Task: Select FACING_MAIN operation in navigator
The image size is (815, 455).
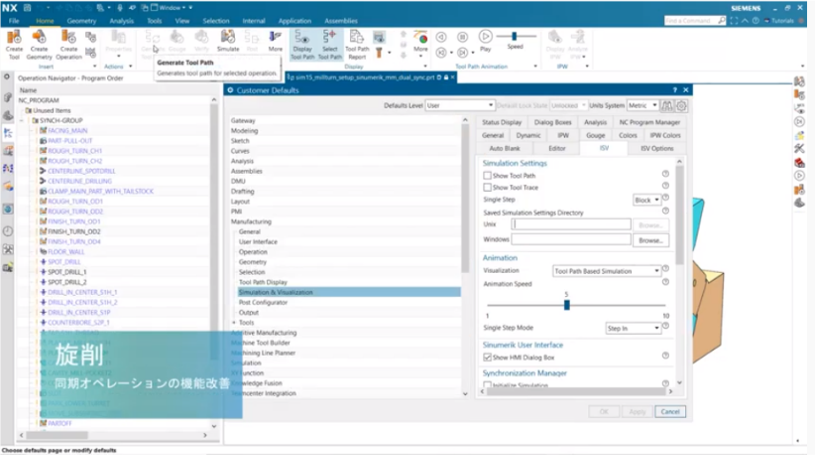Action: point(68,131)
